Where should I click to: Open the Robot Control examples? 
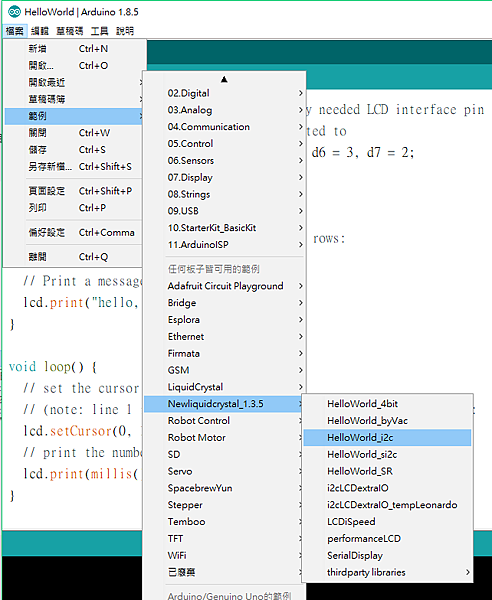[225, 421]
